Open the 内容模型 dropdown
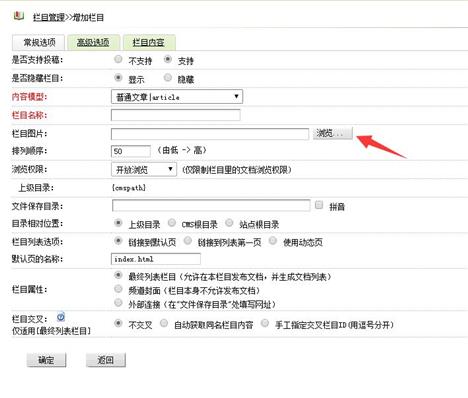Image resolution: width=468 pixels, height=398 pixels. pyautogui.click(x=177, y=97)
